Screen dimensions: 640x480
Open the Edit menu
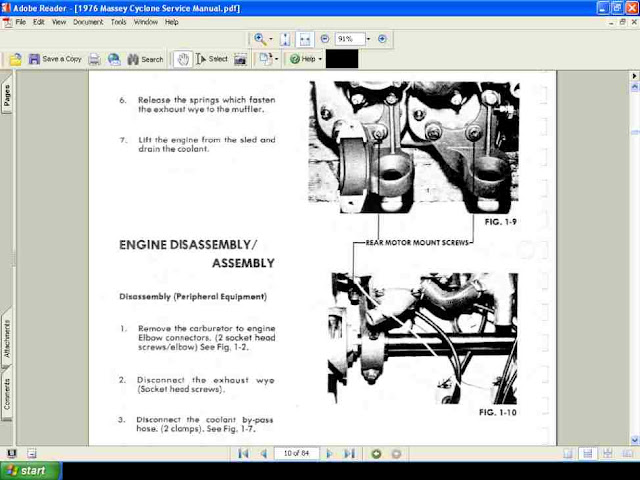[38, 22]
